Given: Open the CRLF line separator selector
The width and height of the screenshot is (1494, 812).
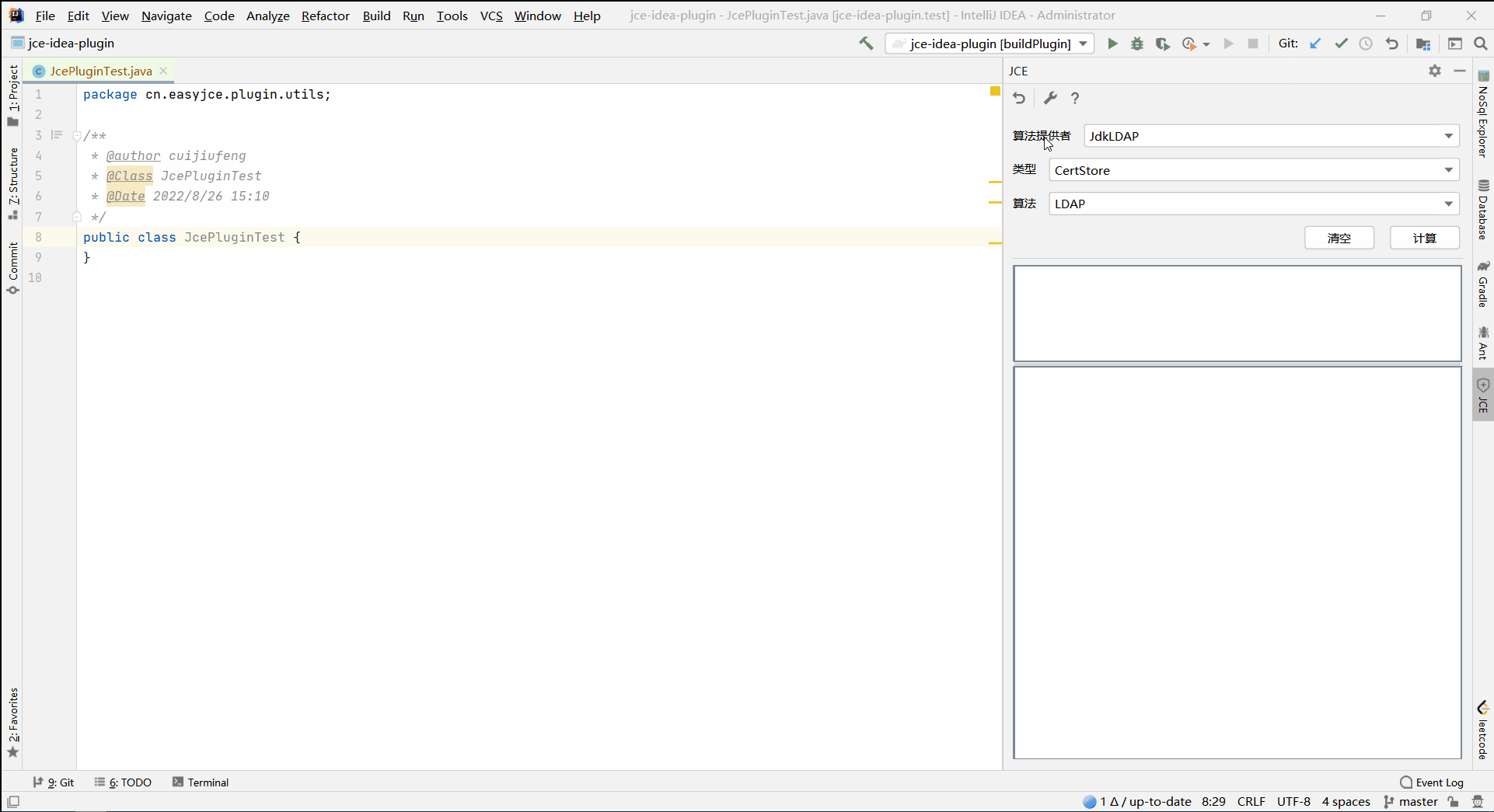Looking at the screenshot, I should coord(1251,802).
